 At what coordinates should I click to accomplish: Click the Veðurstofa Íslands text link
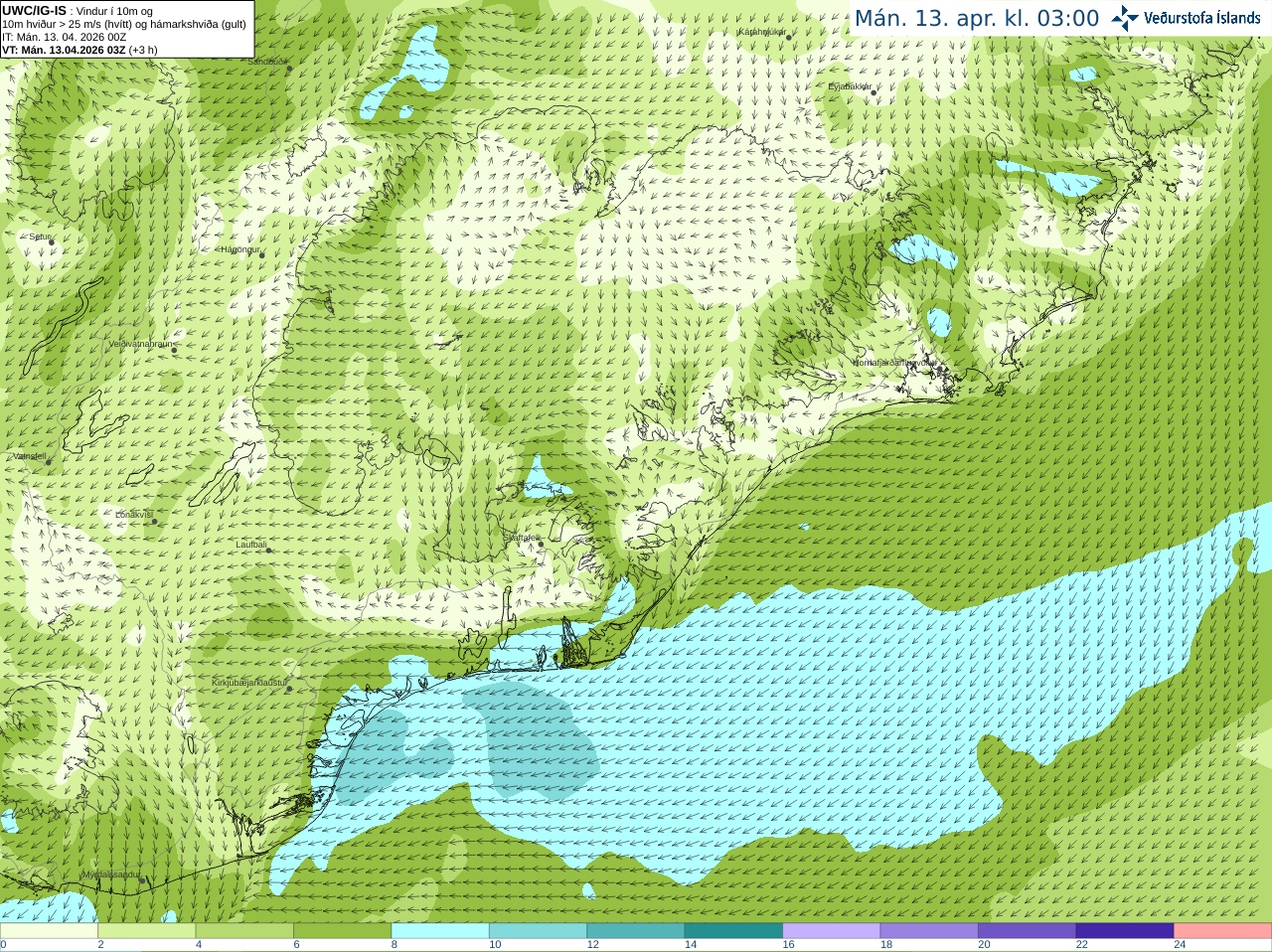pos(1201,18)
